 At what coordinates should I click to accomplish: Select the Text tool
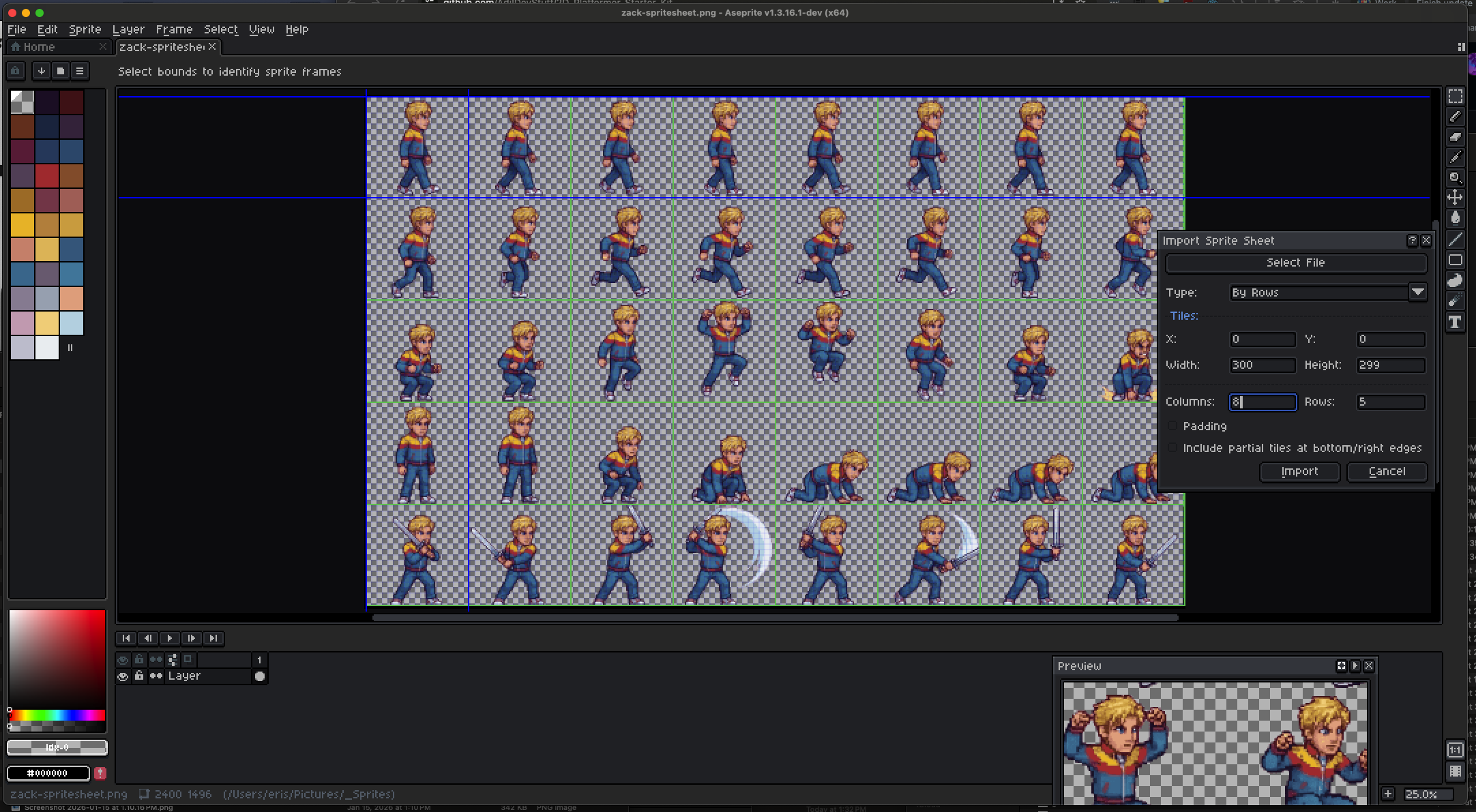coord(1456,322)
